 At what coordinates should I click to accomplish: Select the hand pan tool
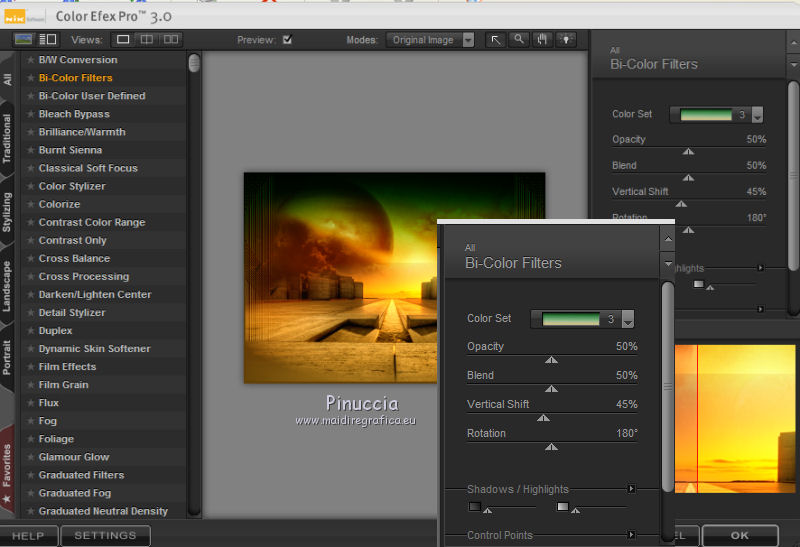[x=543, y=40]
